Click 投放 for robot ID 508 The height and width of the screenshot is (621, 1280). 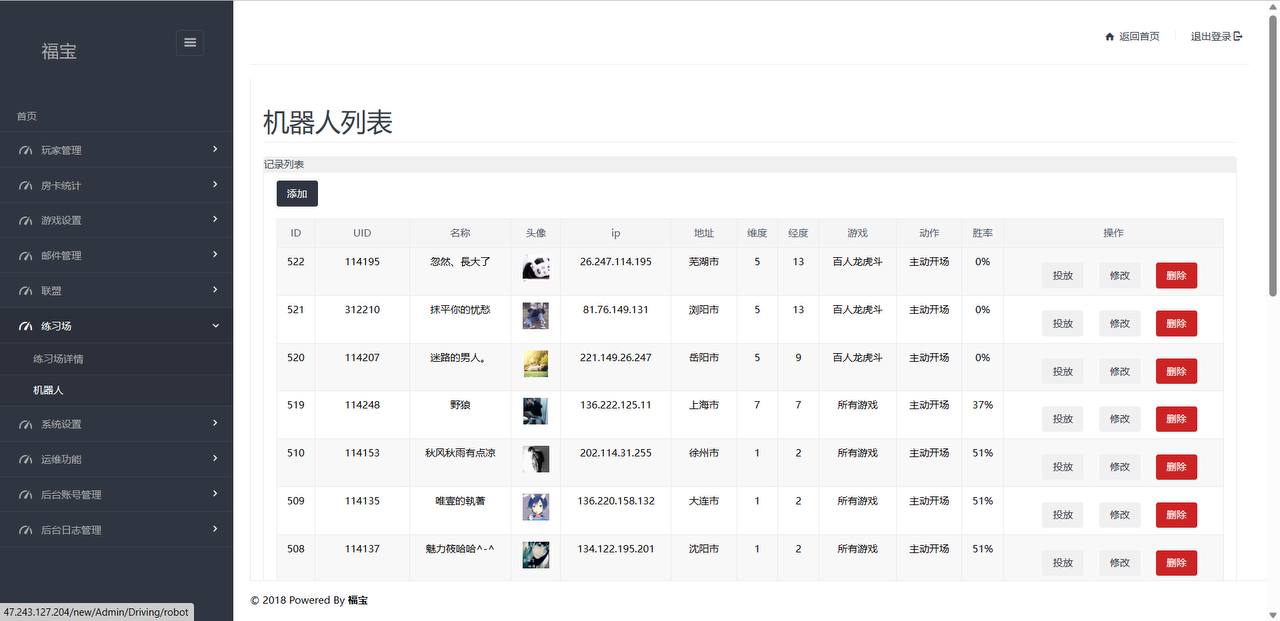coord(1062,563)
